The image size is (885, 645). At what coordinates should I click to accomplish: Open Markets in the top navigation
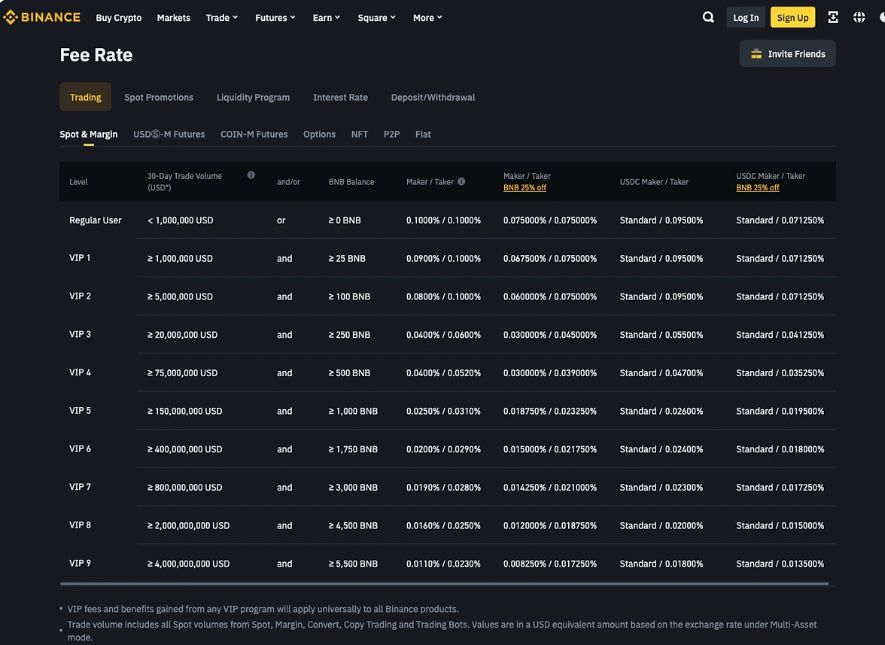click(173, 17)
